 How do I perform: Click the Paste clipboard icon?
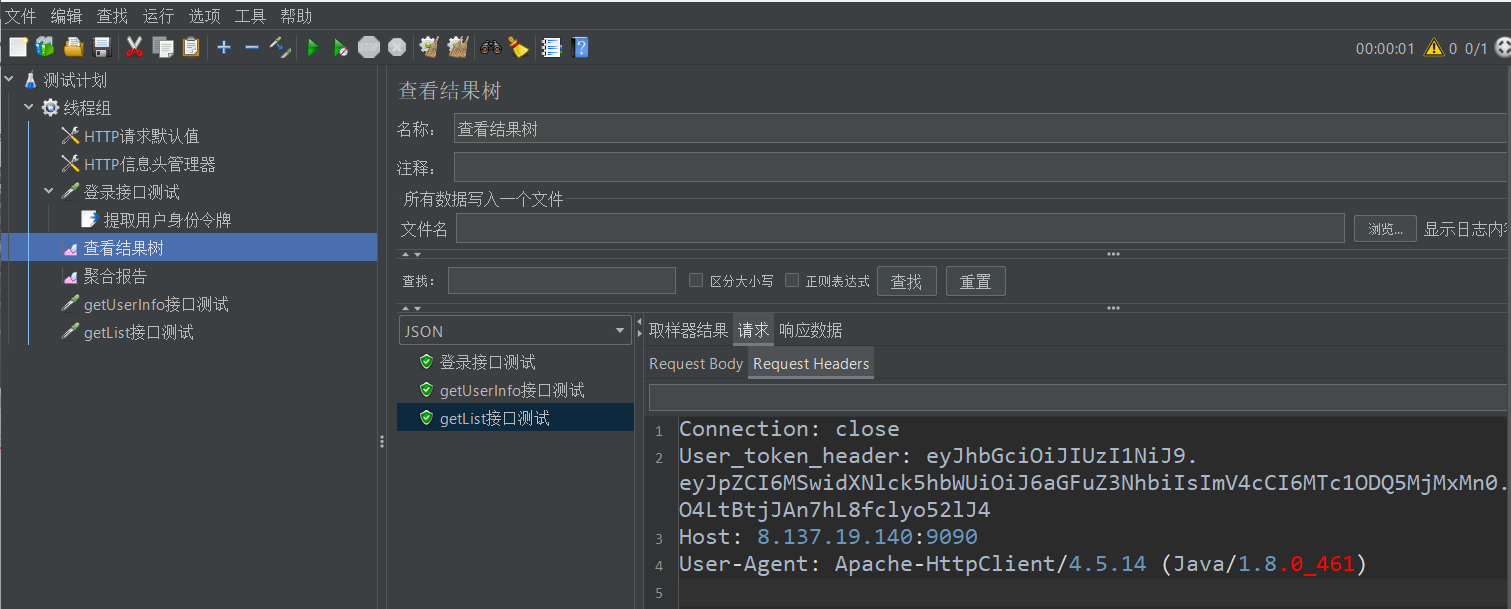click(x=190, y=47)
